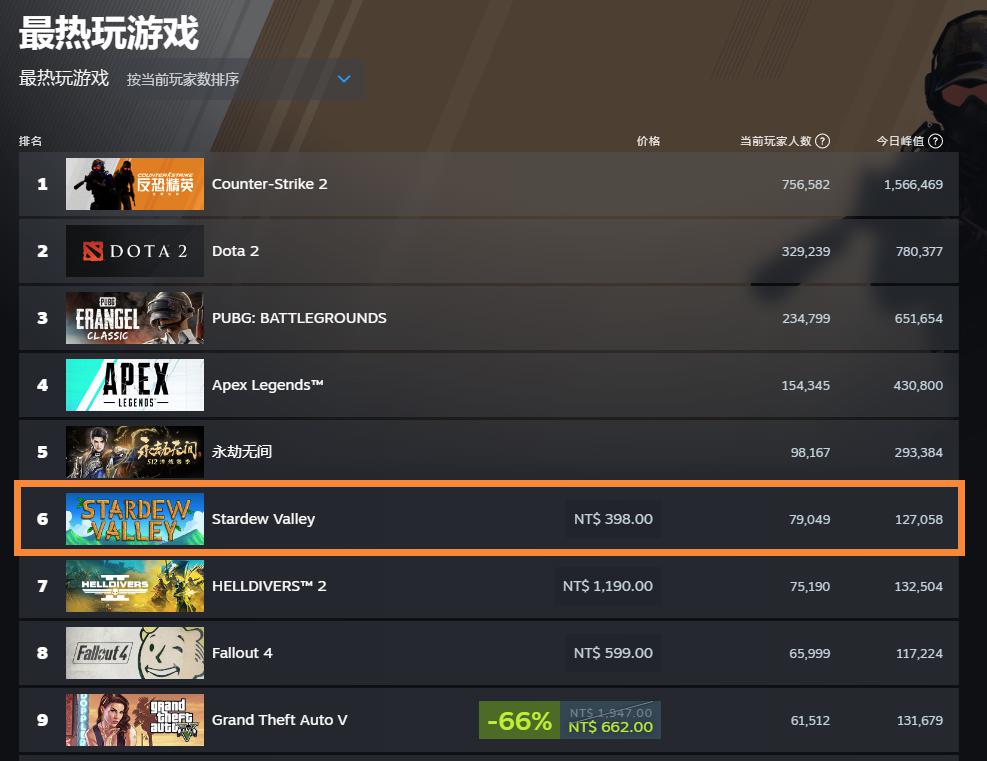Open Fallout 4 Vault Boy thumbnail

click(x=135, y=653)
